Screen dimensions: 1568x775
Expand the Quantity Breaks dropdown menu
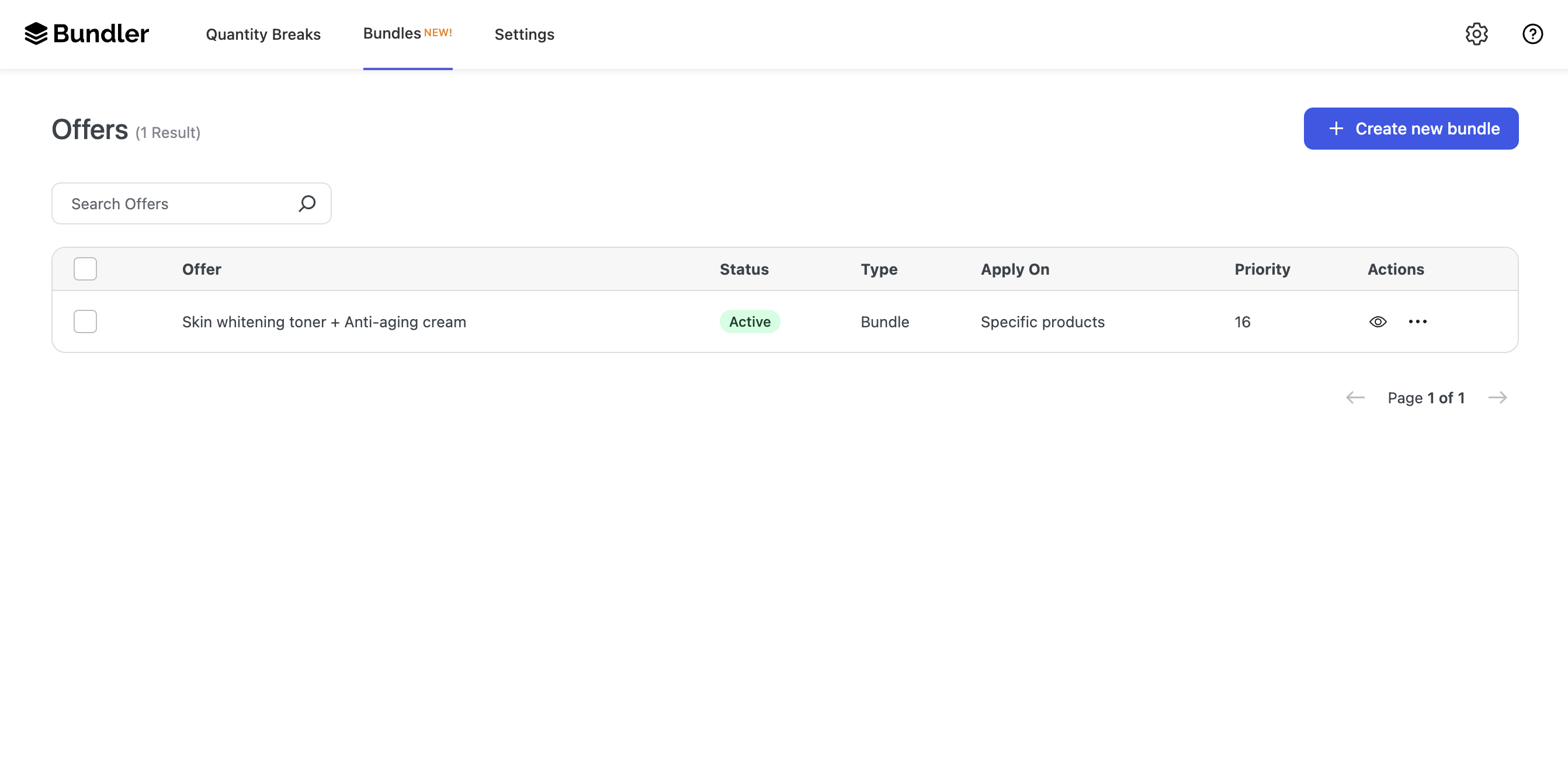(263, 33)
